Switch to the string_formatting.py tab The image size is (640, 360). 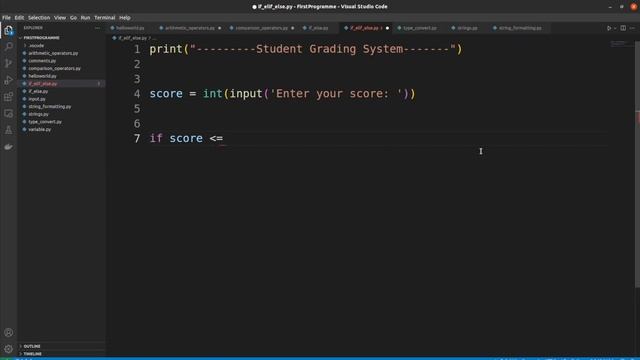tap(520, 28)
